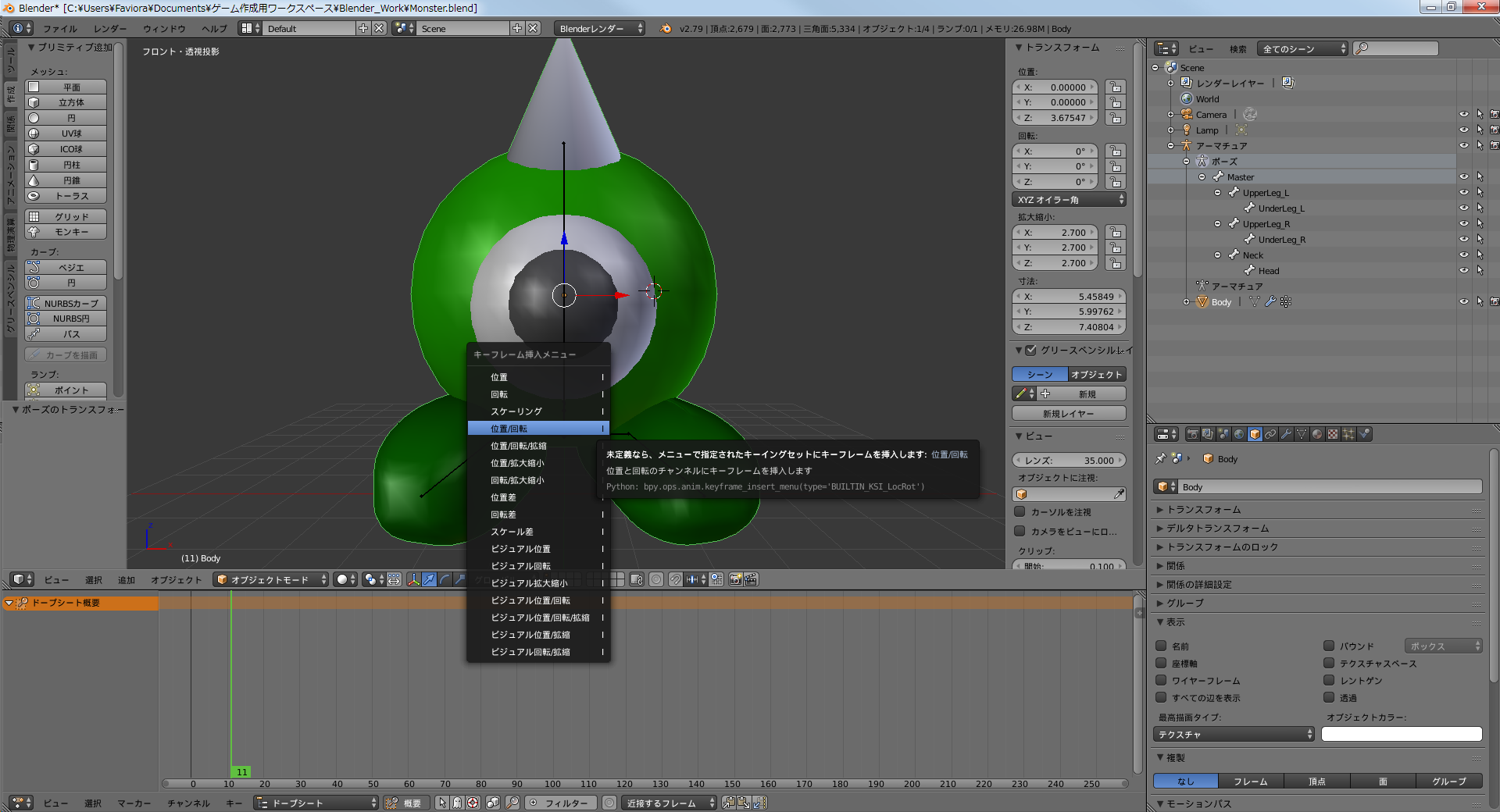Open the Constraints properties tab (chain icon)
The height and width of the screenshot is (812, 1500).
point(1270,434)
